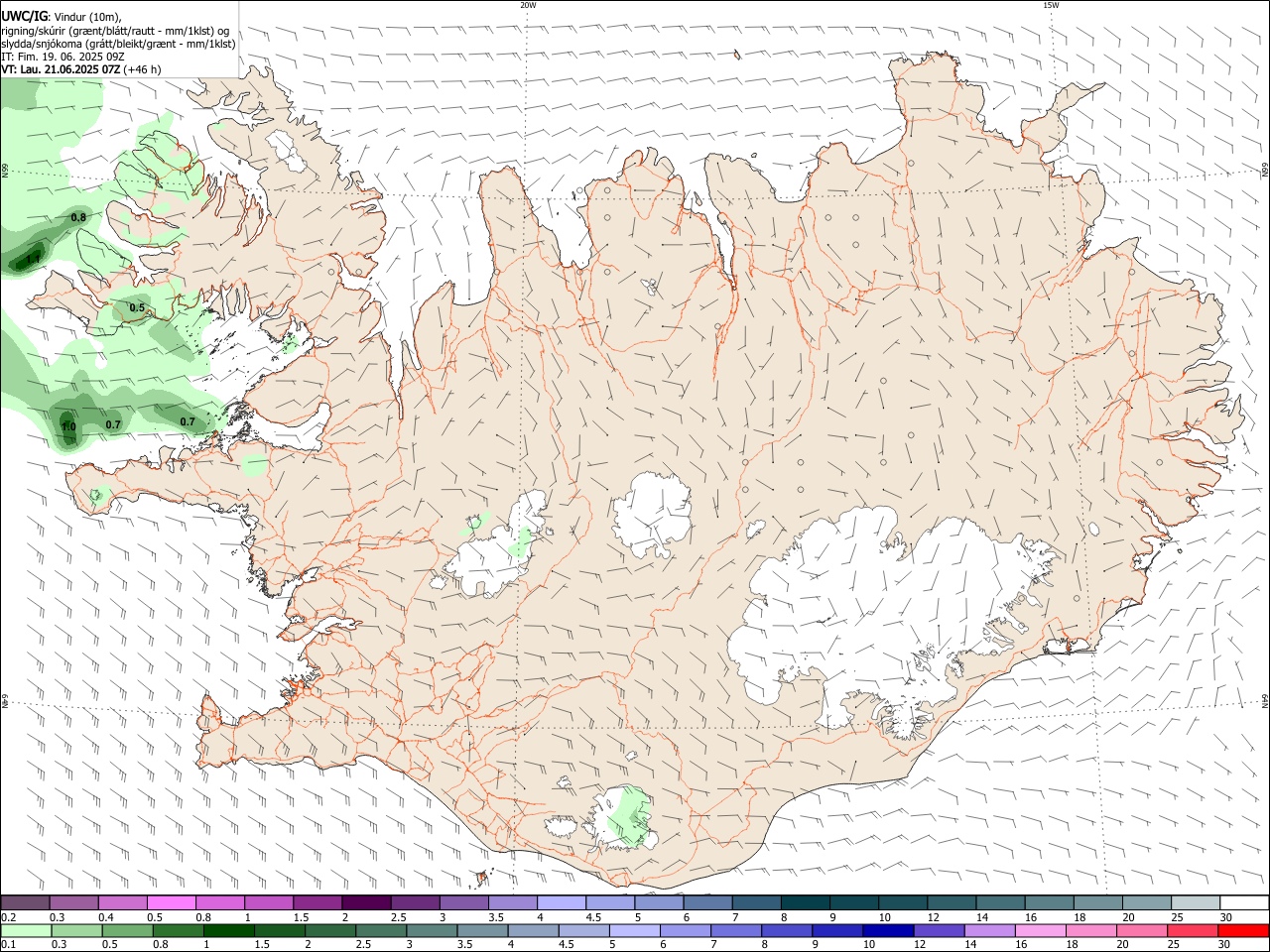Click the 'IT: Fim. 19. 06. 2025 09Z' line
Image resolution: width=1270 pixels, height=952 pixels.
pyautogui.click(x=63, y=57)
